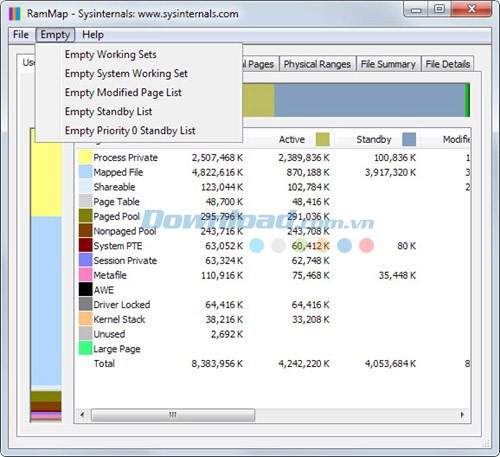
Task: Click the horizontal scrollbar thumb
Action: [x=173, y=415]
